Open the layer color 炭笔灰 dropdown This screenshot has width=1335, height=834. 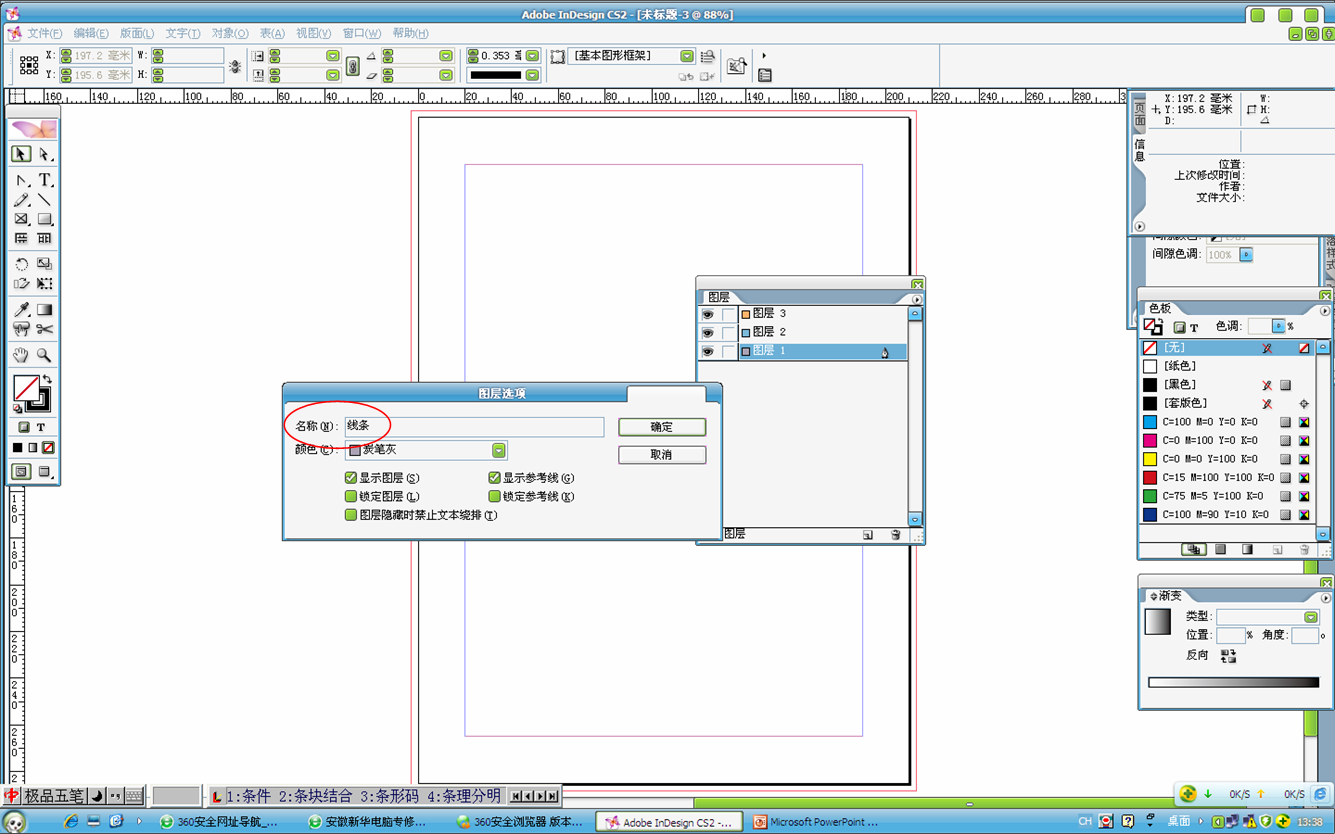(x=498, y=451)
